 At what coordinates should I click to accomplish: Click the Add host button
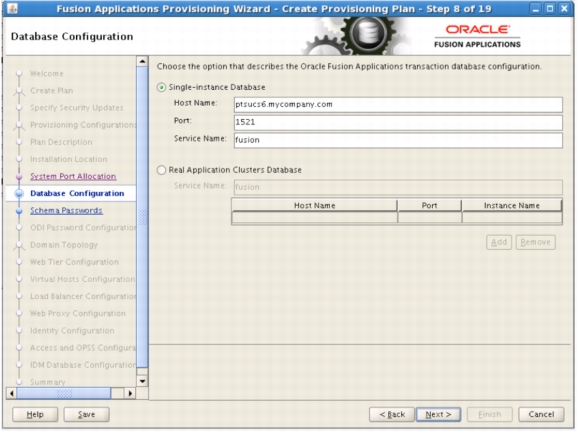[x=499, y=242]
